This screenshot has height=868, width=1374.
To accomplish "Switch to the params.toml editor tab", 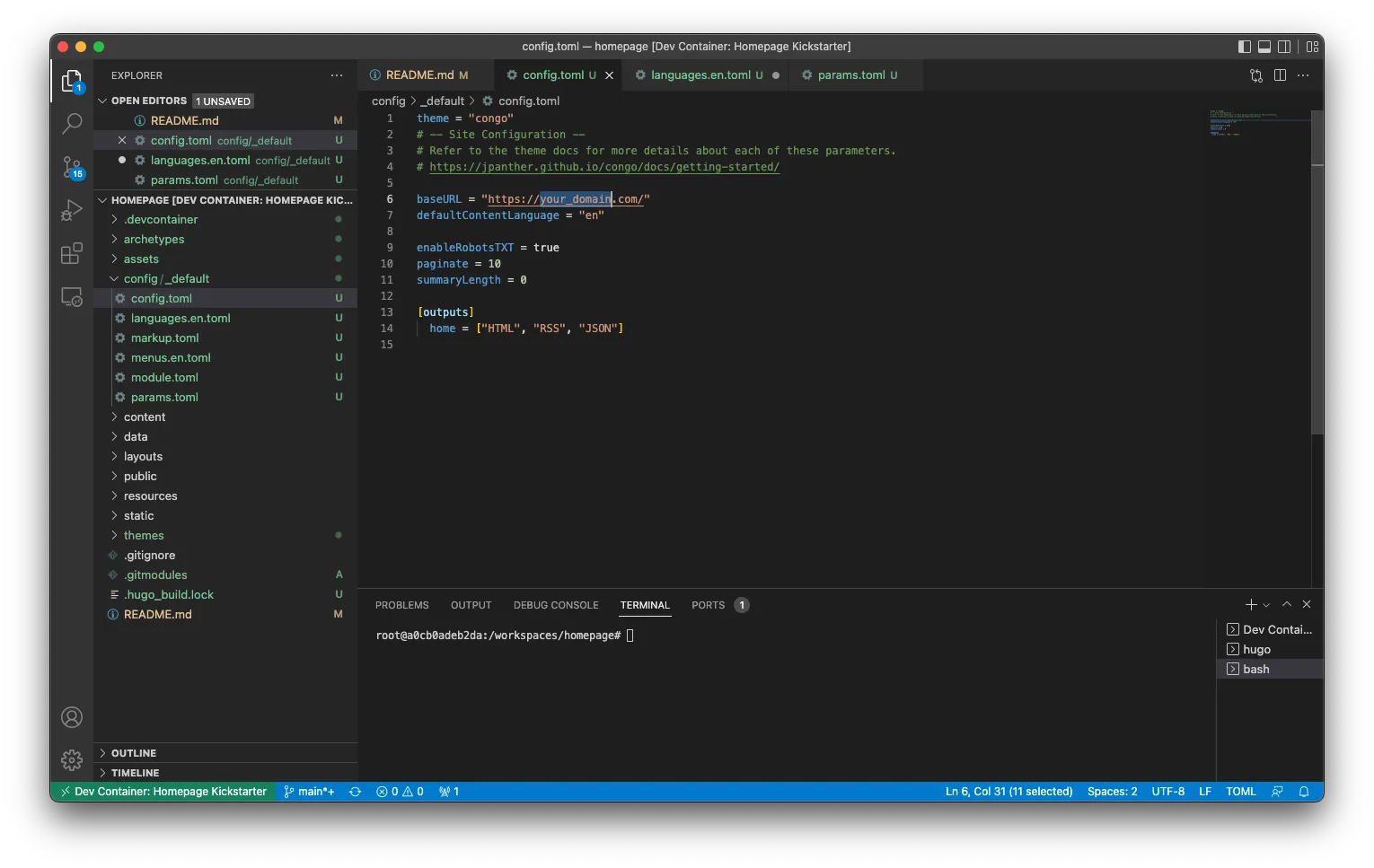I will (850, 75).
